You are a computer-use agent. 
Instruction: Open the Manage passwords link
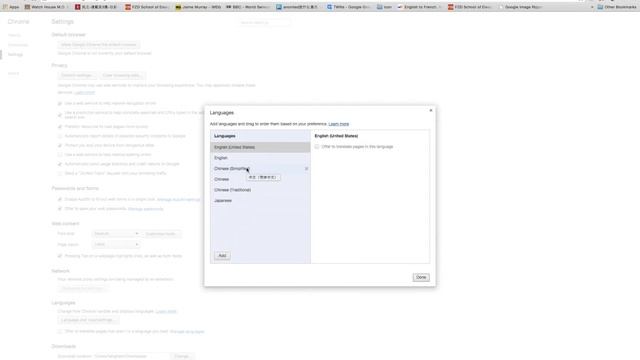click(x=146, y=209)
